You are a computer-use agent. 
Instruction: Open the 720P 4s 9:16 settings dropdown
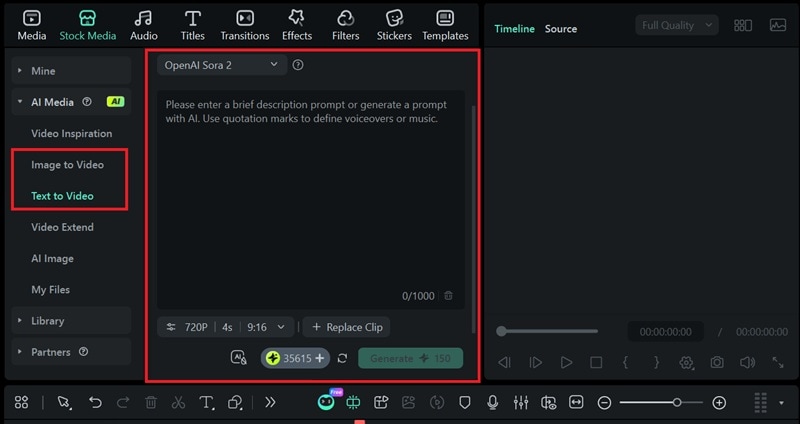pyautogui.click(x=226, y=327)
